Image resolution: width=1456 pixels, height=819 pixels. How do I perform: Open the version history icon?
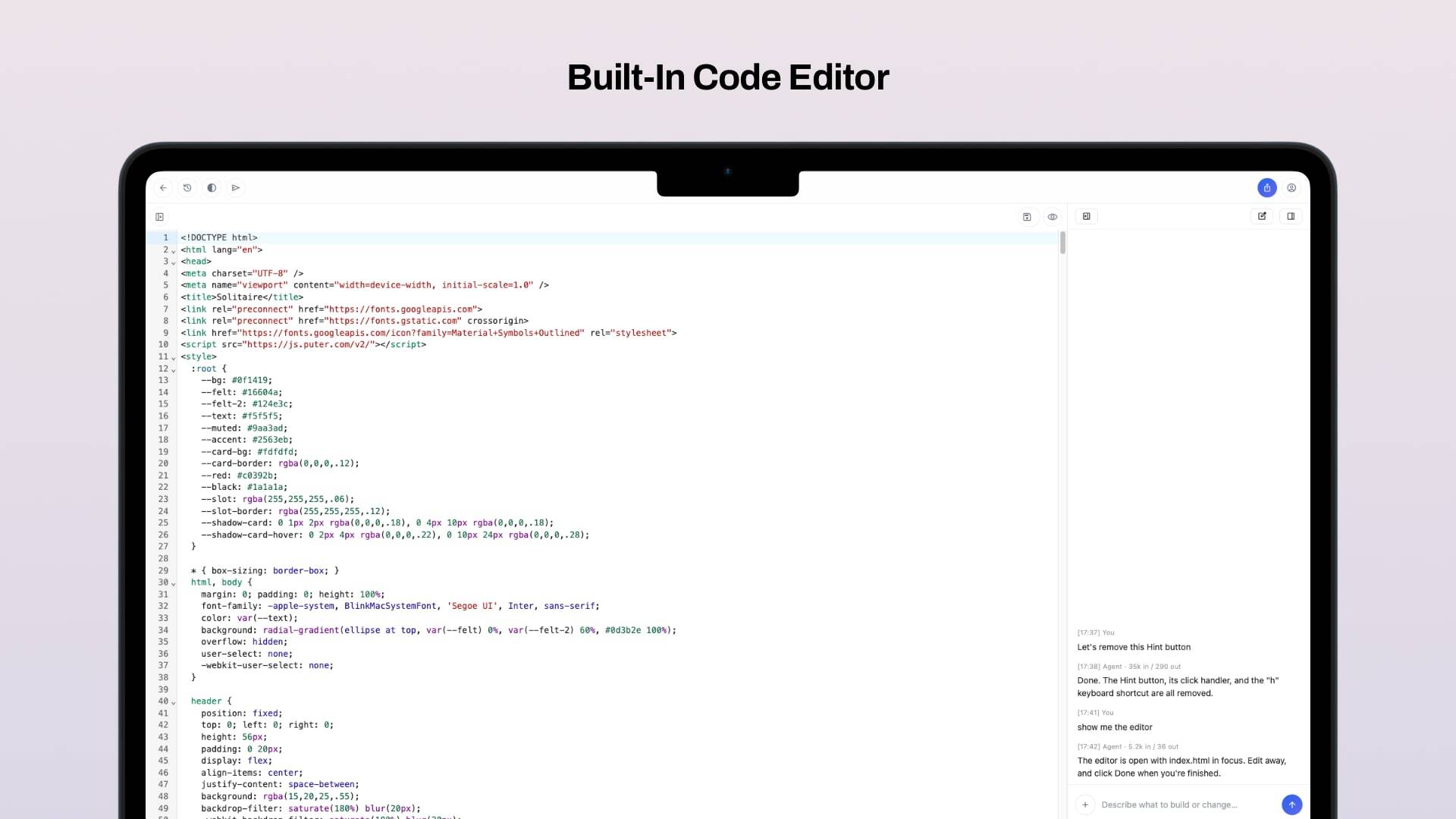coord(187,188)
